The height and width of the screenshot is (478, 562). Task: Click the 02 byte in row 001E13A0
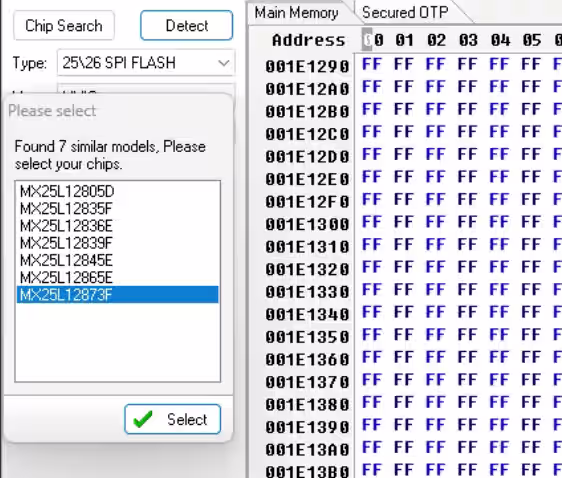(x=436, y=448)
